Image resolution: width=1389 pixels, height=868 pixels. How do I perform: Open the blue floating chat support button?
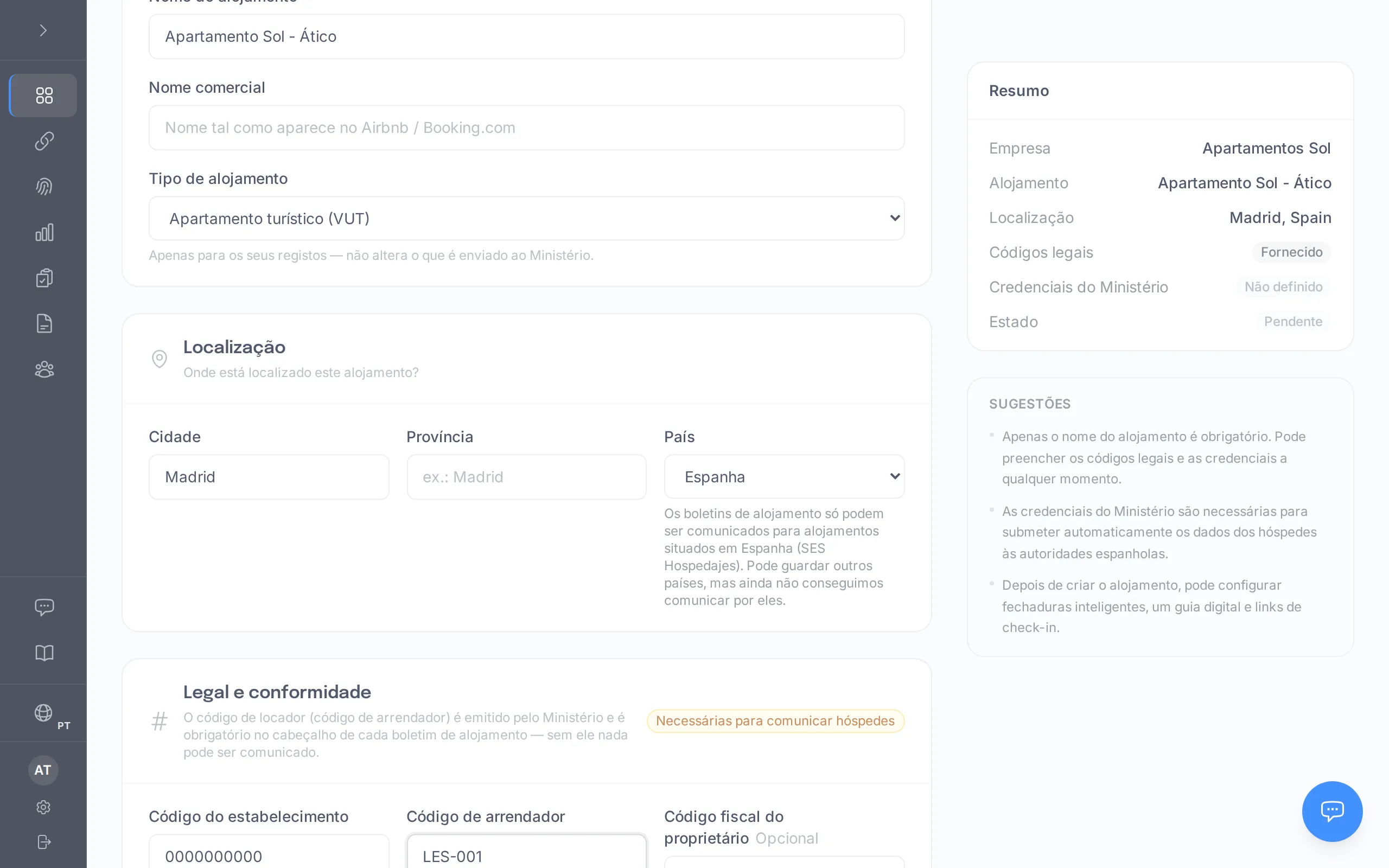[x=1331, y=811]
